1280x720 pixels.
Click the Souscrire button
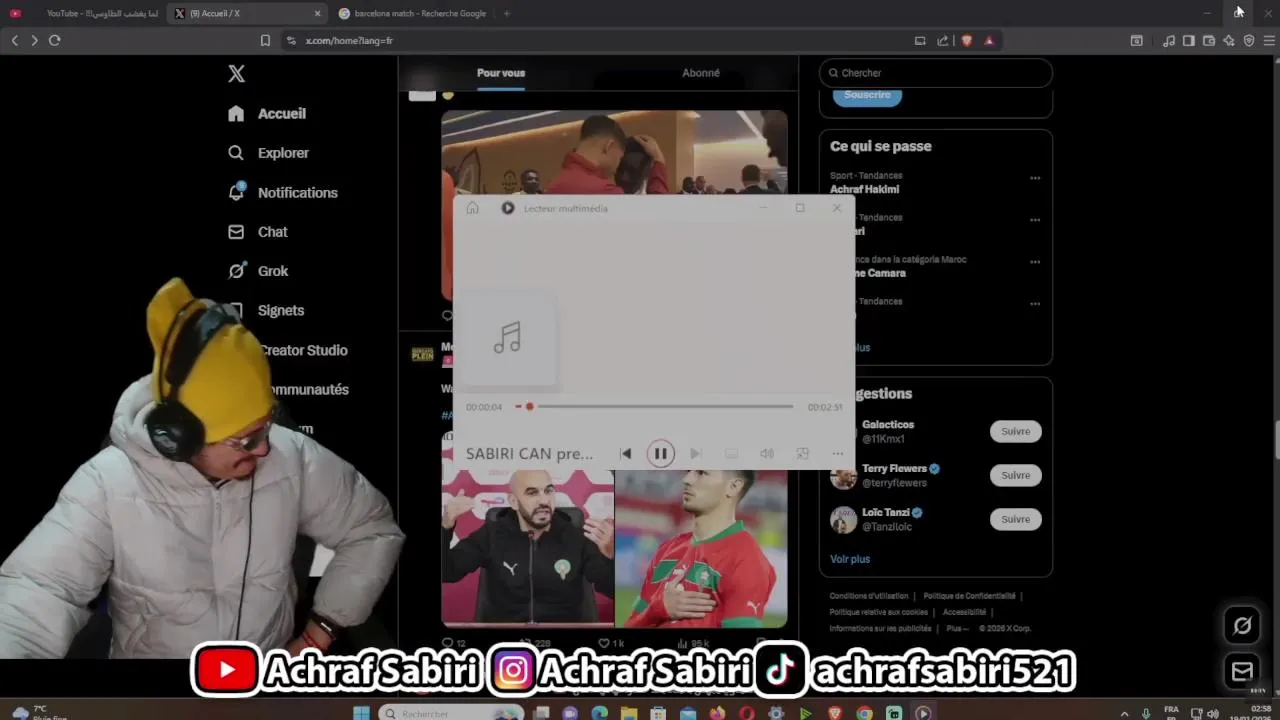point(867,95)
